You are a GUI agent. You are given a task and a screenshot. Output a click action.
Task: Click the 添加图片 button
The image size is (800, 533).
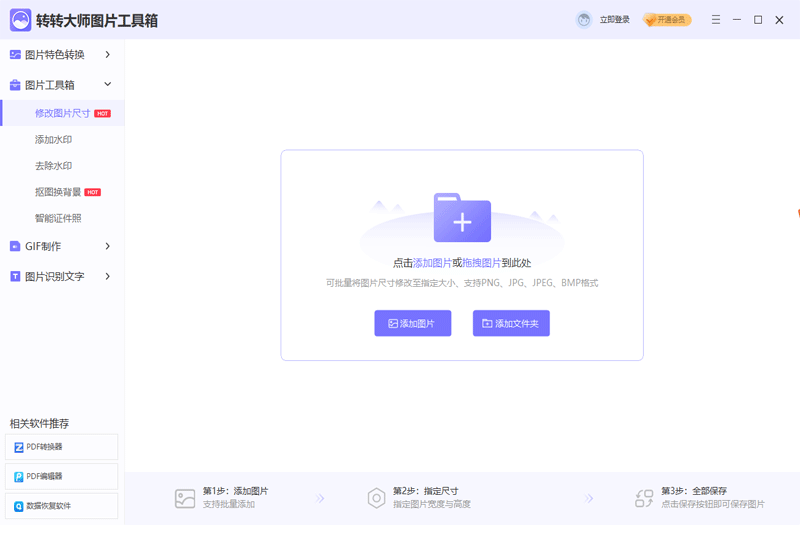tap(413, 323)
